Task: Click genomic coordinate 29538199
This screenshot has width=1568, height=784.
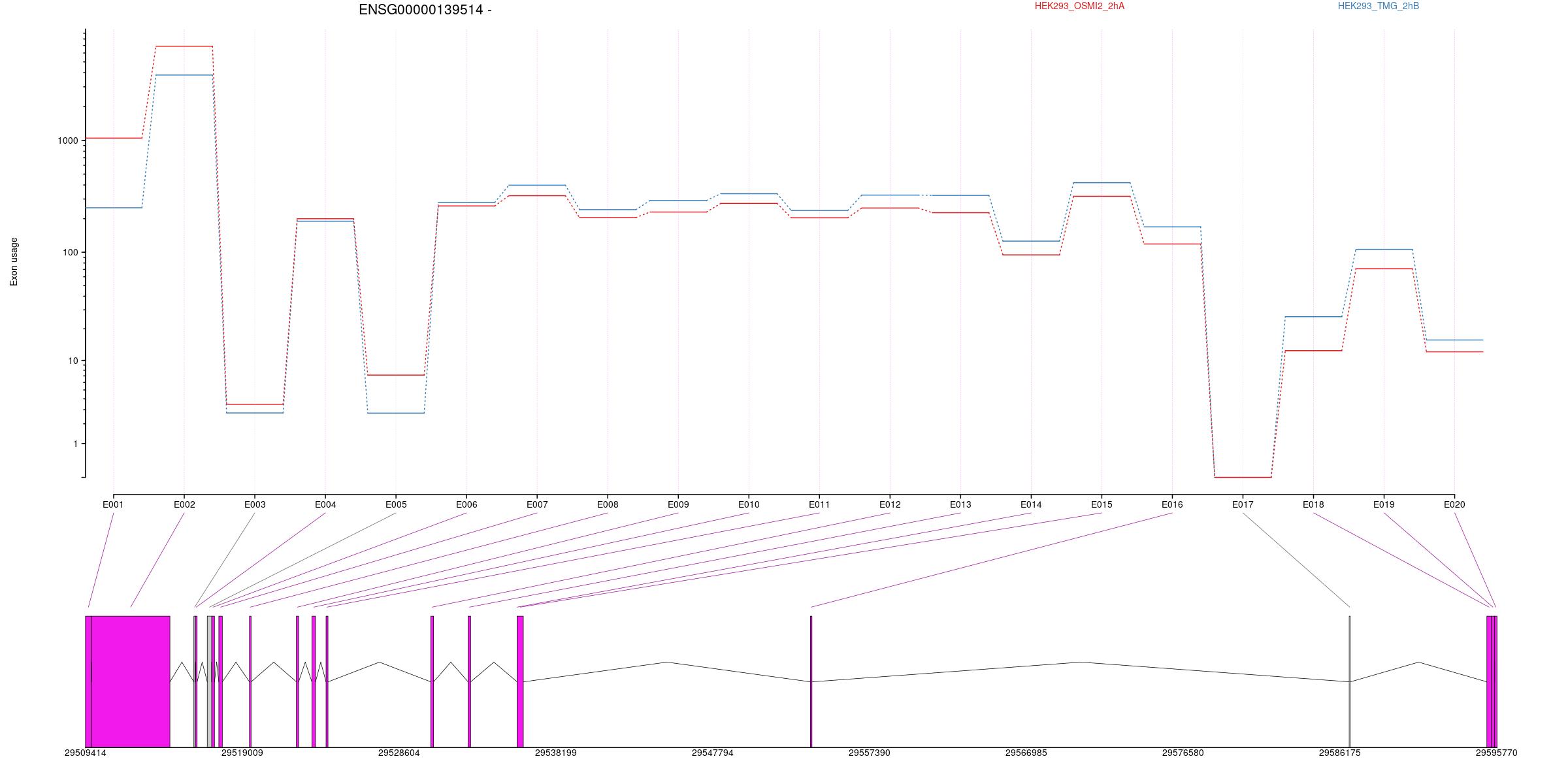Action: click(x=555, y=753)
